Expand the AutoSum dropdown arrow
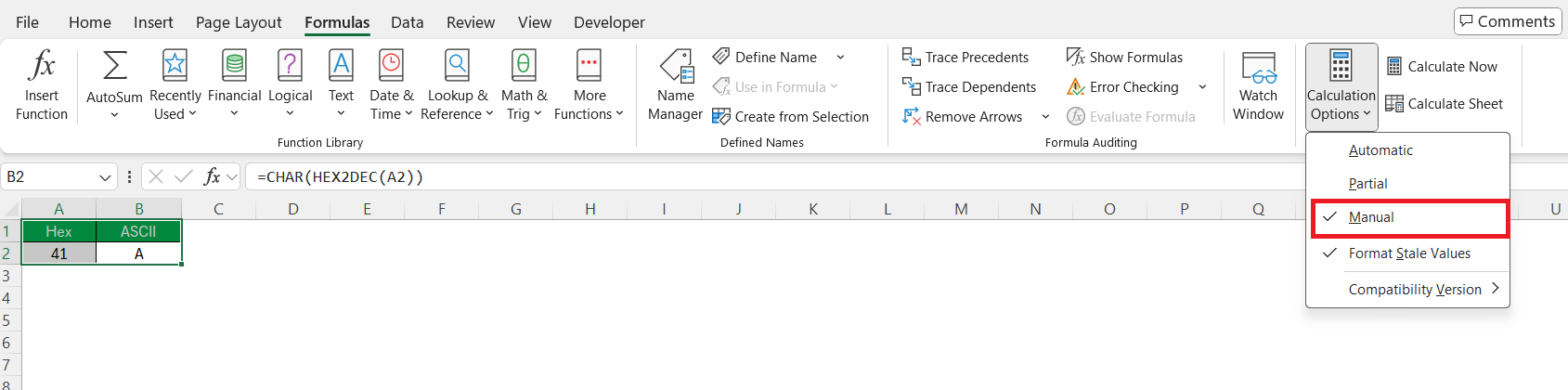 114,115
